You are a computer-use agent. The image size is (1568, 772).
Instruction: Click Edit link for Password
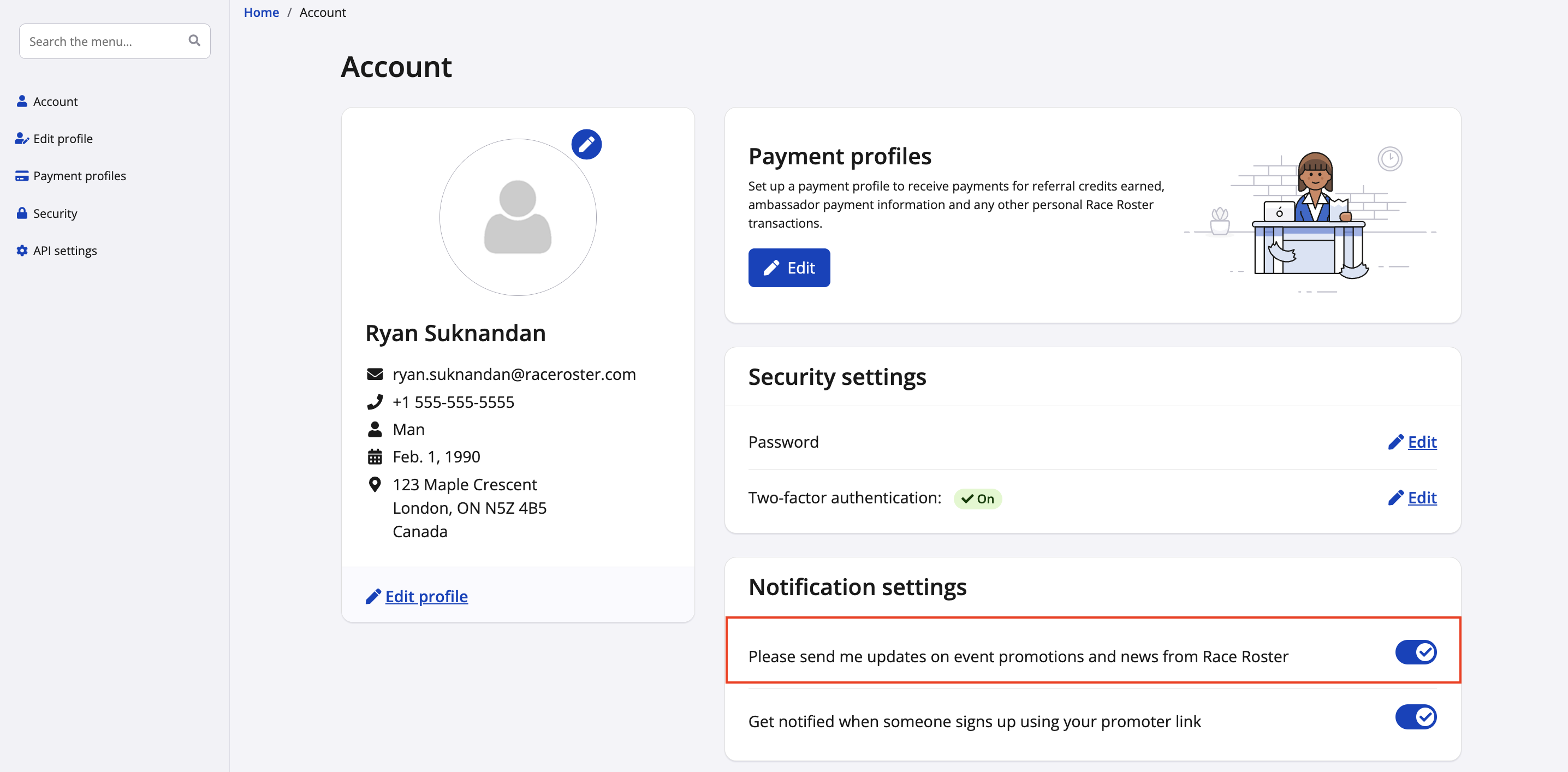(1421, 442)
